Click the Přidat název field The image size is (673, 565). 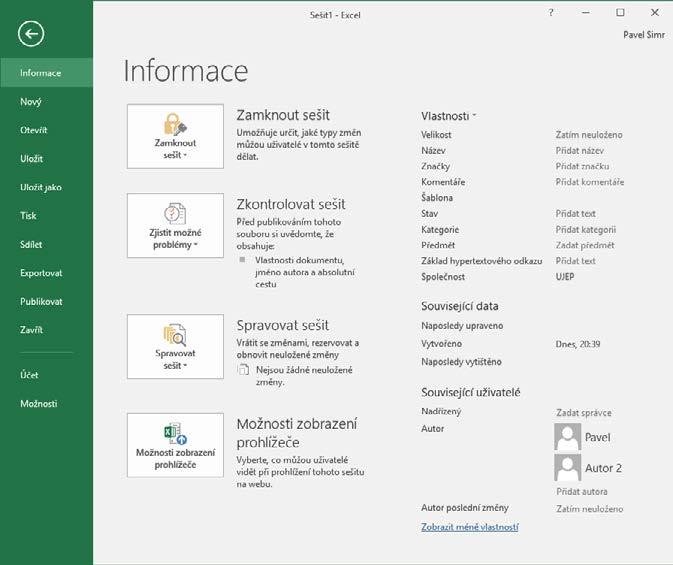[579, 151]
